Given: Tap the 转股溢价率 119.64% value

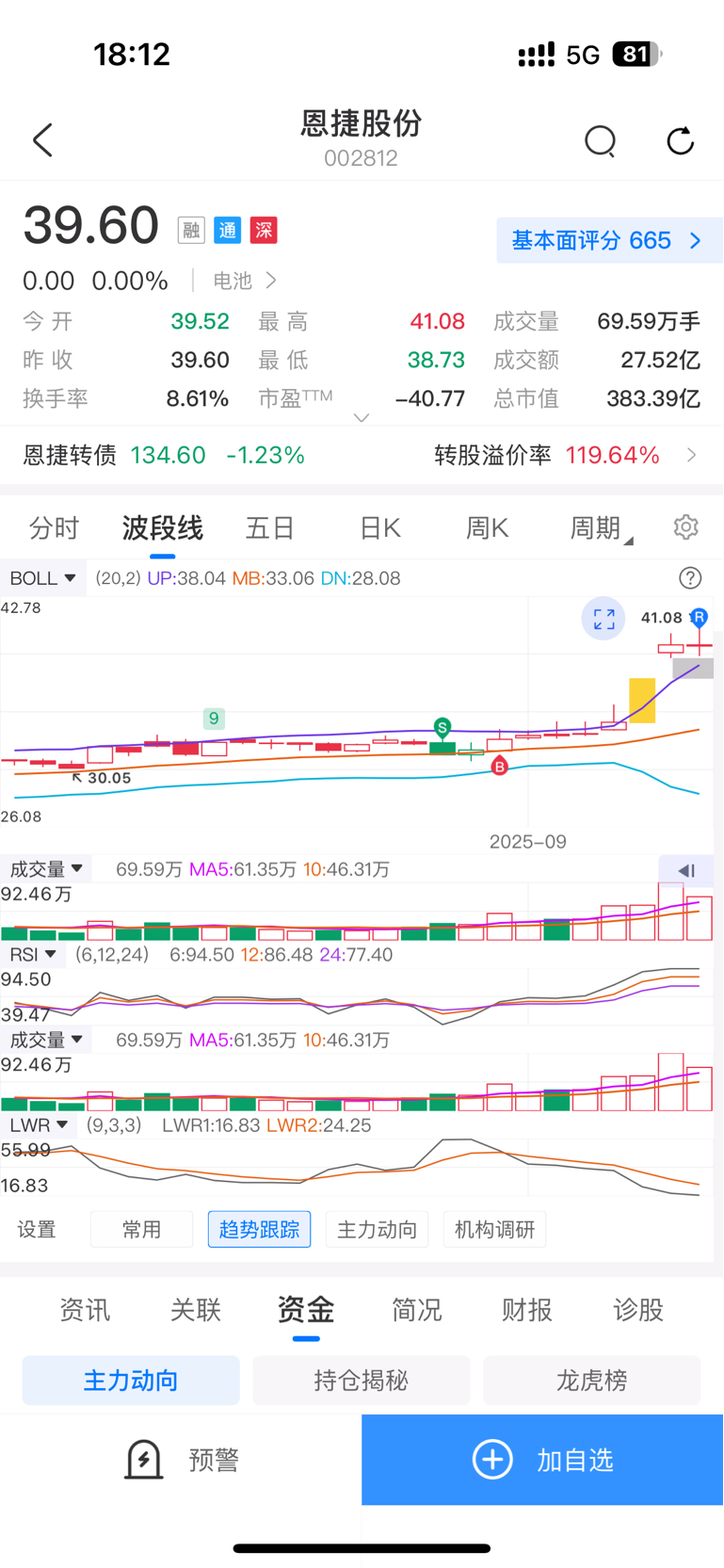Looking at the screenshot, I should [x=613, y=456].
